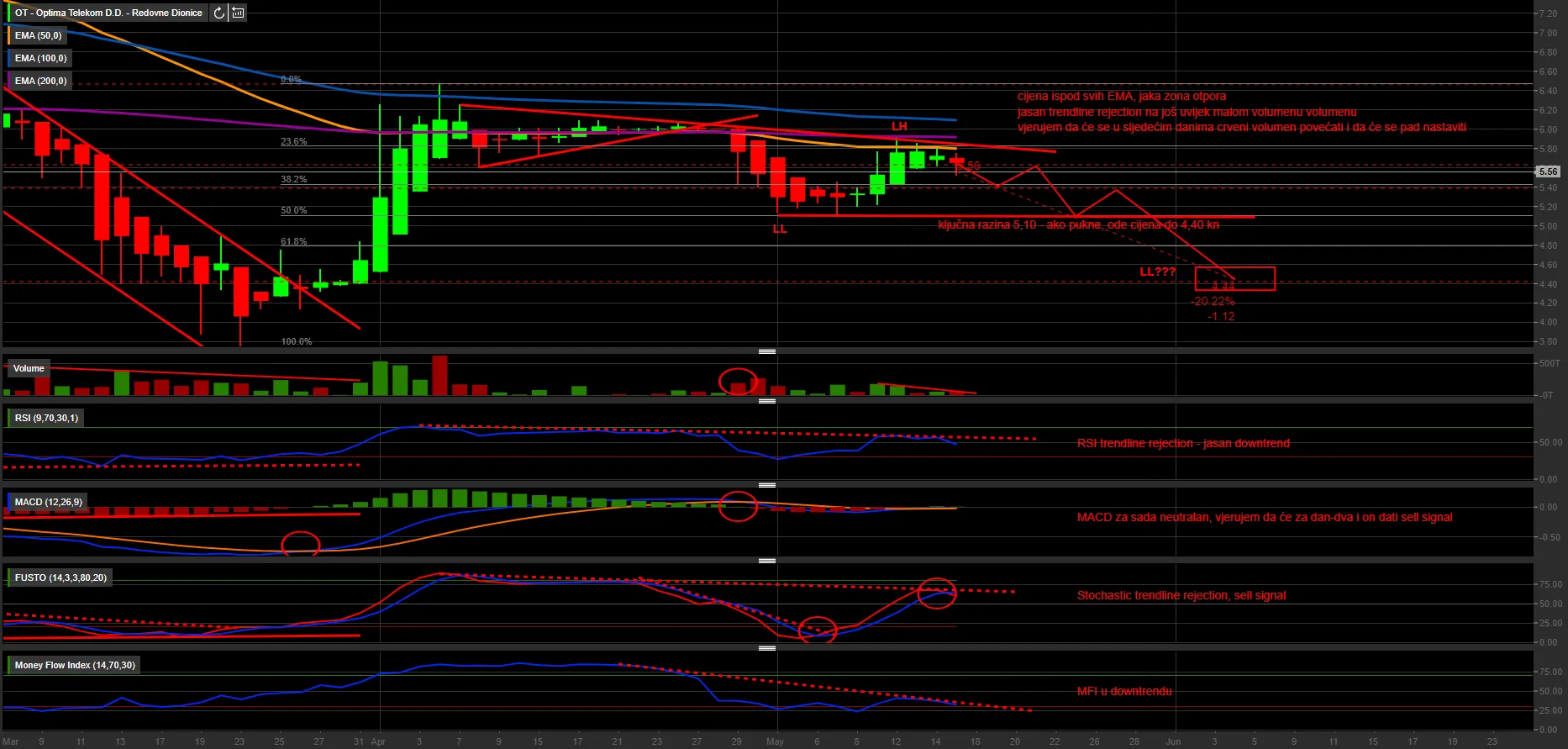Click the refresh chart icon
This screenshot has height=749, width=1568.
pos(218,13)
